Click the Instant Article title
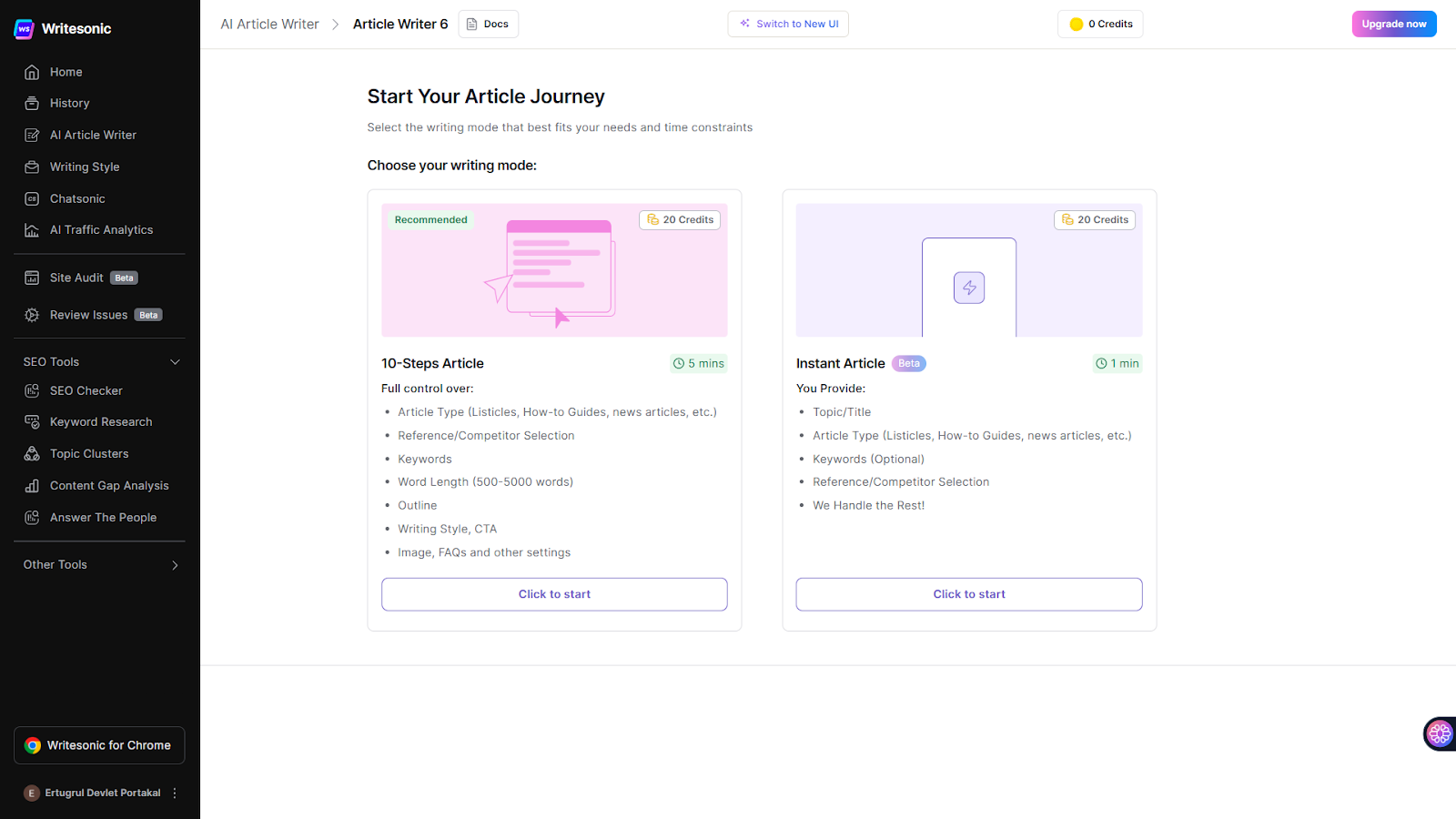The height and width of the screenshot is (819, 1456). coord(840,364)
